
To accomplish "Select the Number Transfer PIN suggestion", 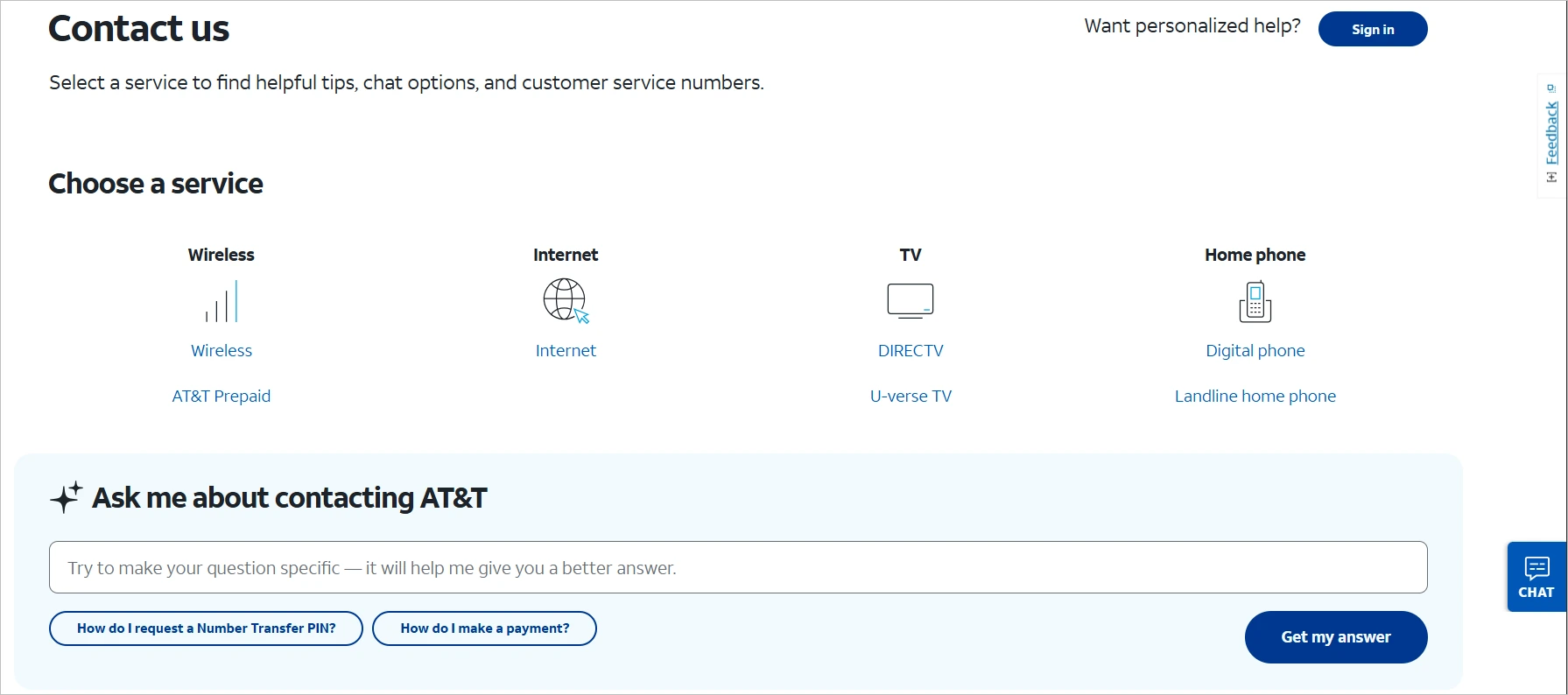I will click(x=206, y=628).
